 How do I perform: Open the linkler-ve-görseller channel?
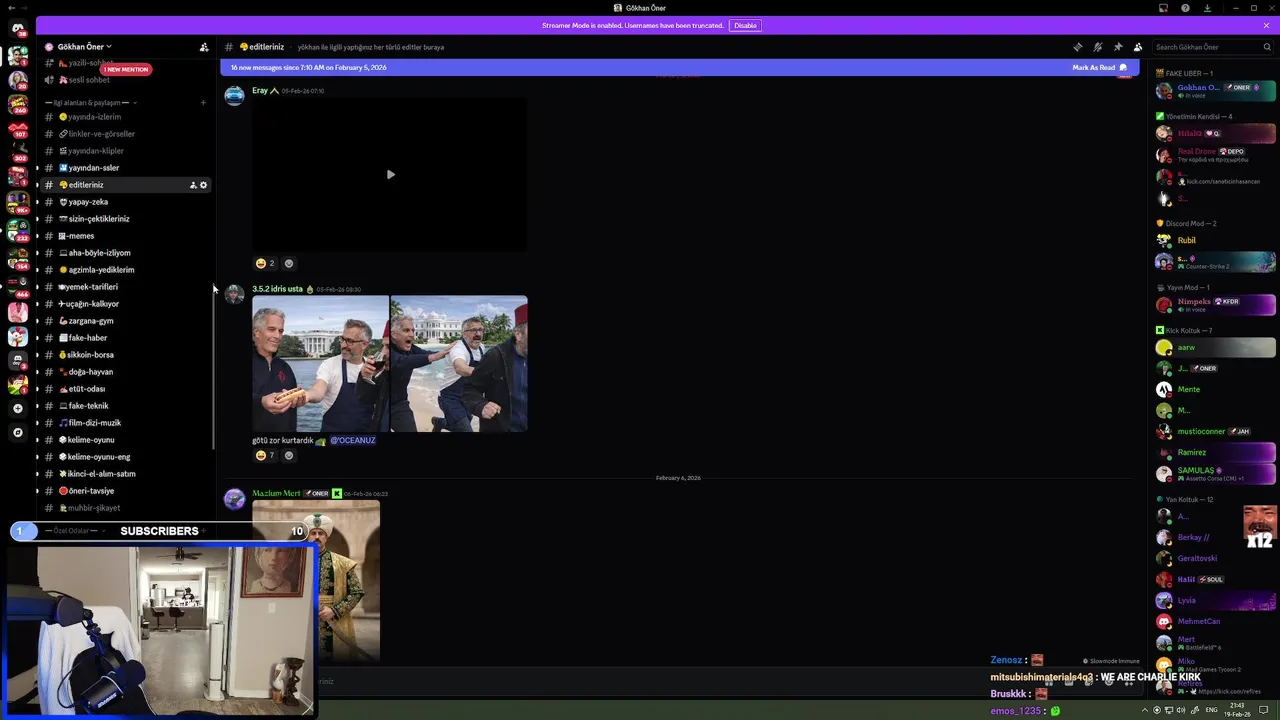coord(125,134)
